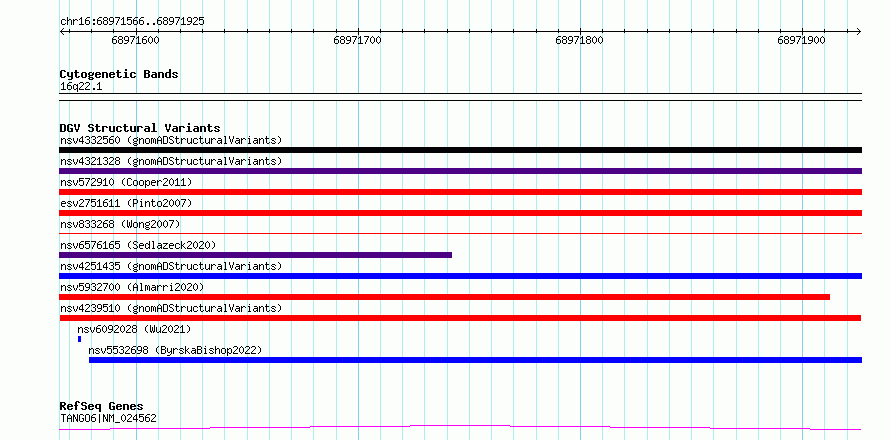Click the 68971600 ruler position label
Viewport: 890px width, 440px height.
click(136, 40)
